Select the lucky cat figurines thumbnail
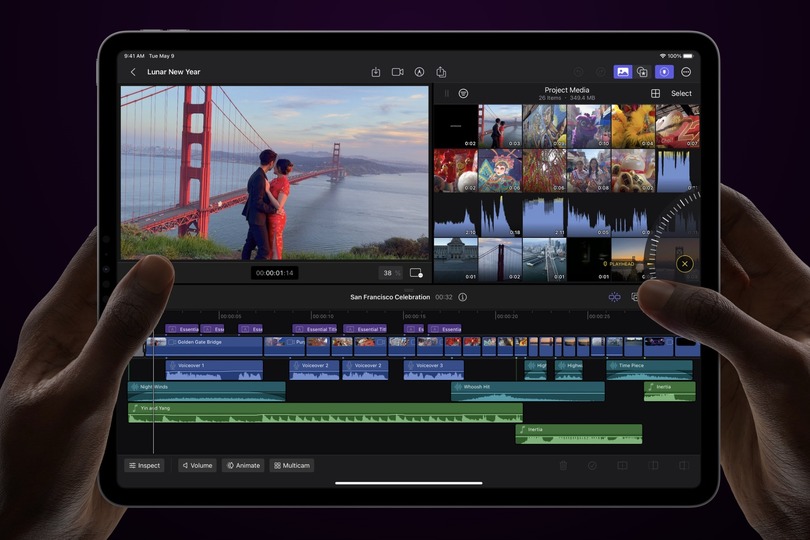This screenshot has width=810, height=540. click(x=633, y=171)
